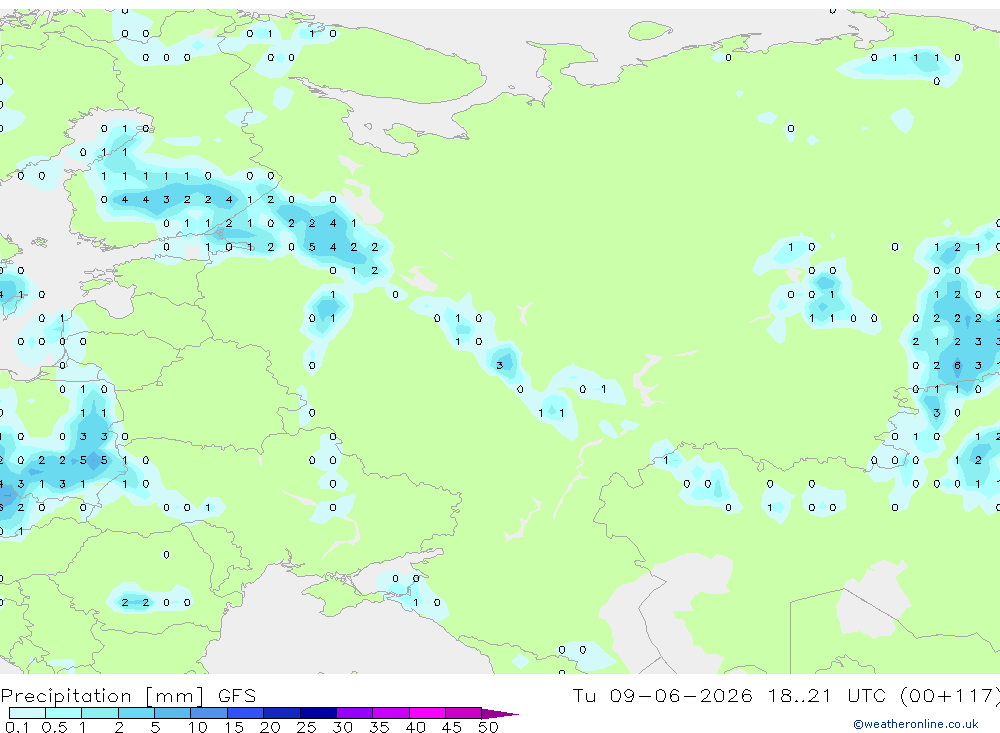Click the "10" legend scale label
Image resolution: width=1000 pixels, height=733 pixels.
(197, 727)
